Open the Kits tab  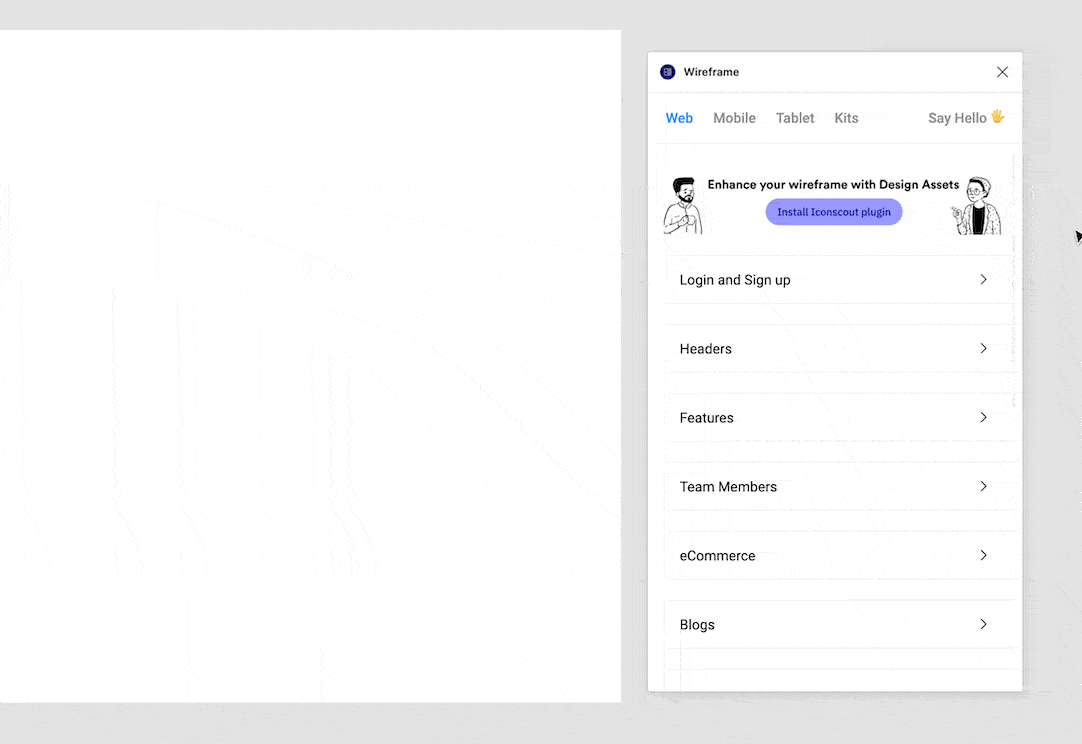(x=846, y=118)
